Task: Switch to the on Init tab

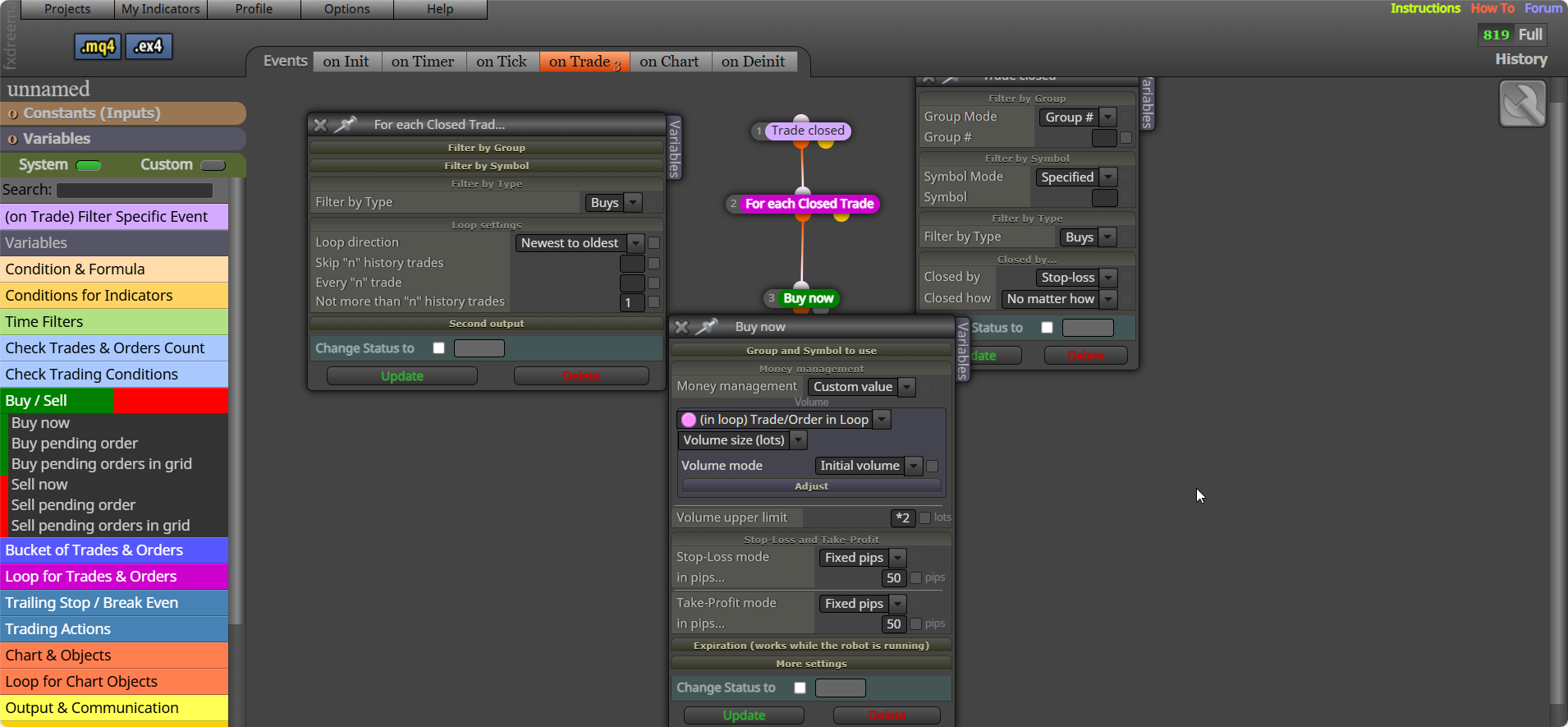Action: coord(346,62)
